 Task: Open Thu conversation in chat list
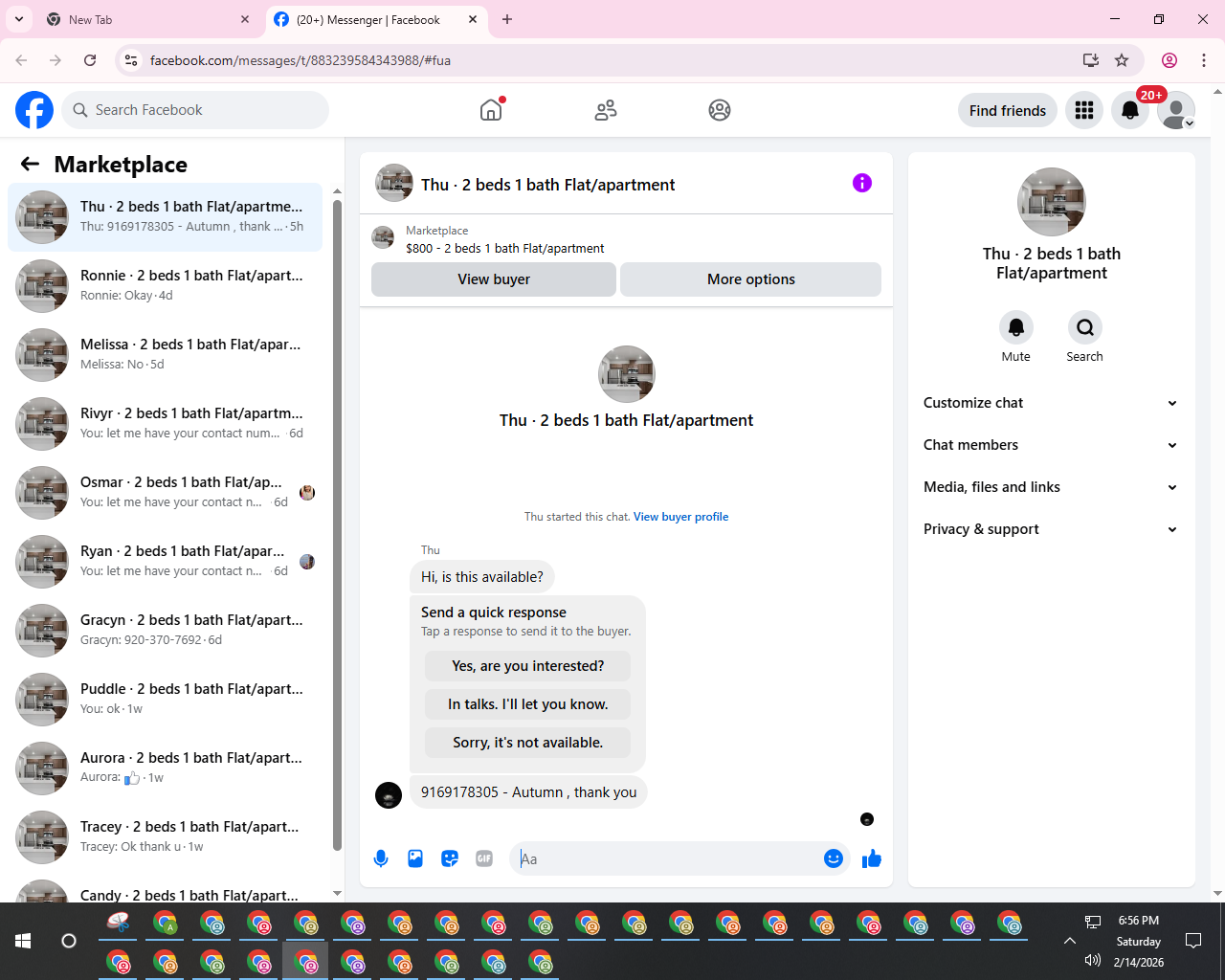(166, 217)
